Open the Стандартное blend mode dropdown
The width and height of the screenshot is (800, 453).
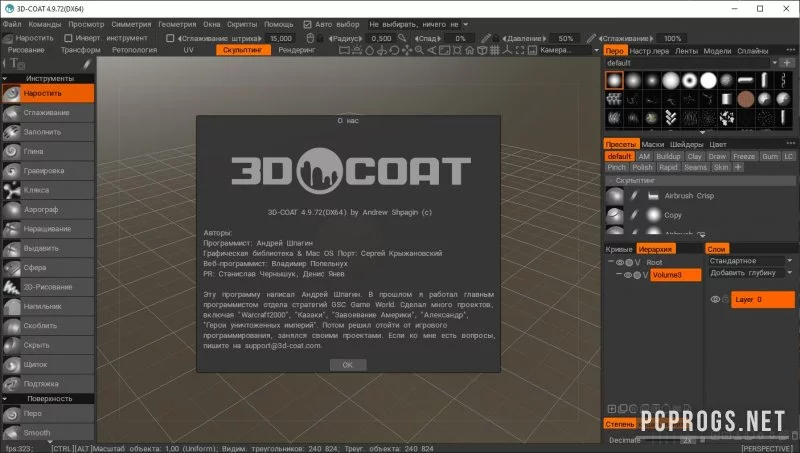click(x=750, y=261)
